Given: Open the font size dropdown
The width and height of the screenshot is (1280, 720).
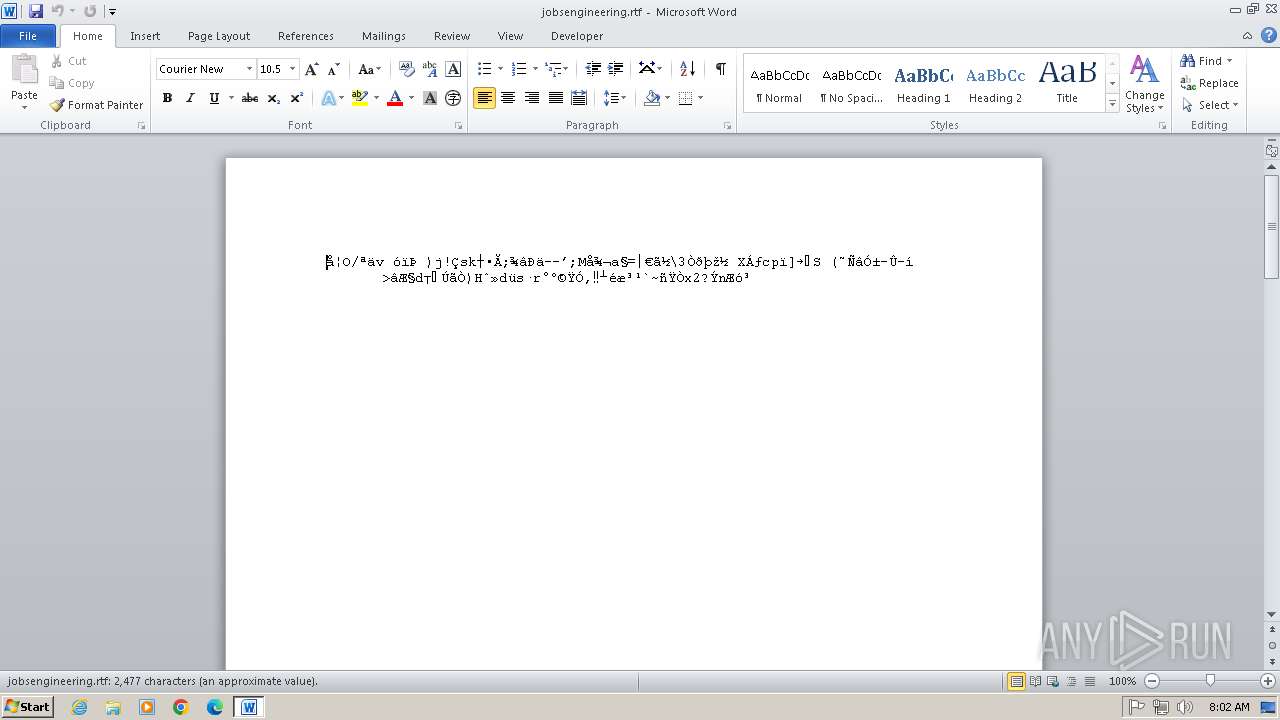Looking at the screenshot, I should coord(292,69).
